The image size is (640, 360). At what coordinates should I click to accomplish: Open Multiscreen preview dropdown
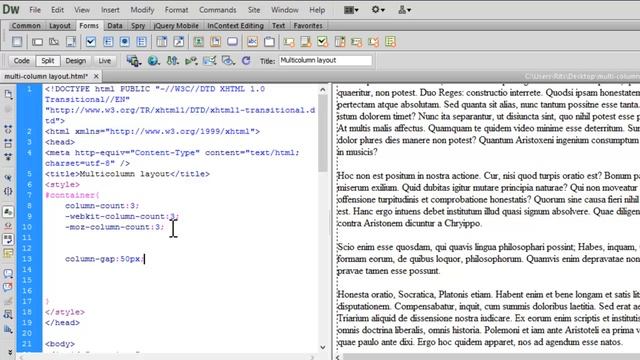click(133, 61)
